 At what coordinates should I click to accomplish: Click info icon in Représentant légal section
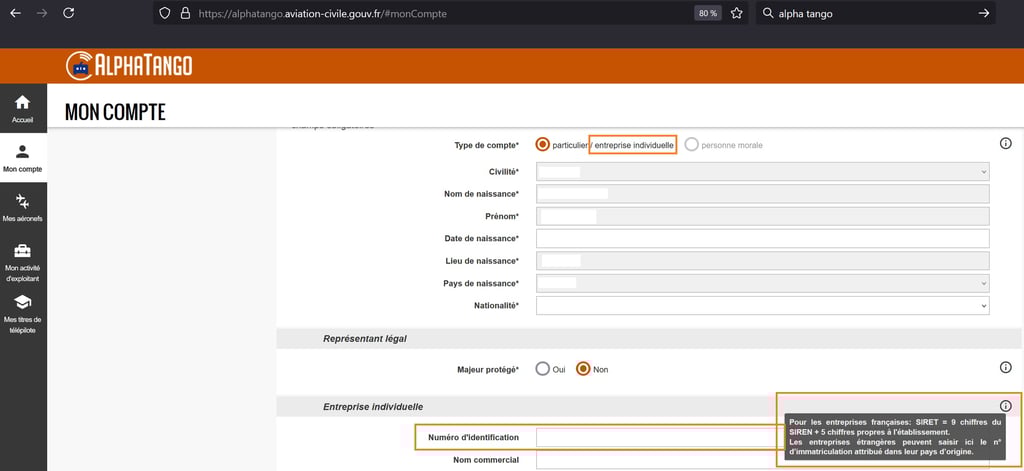(x=1006, y=368)
